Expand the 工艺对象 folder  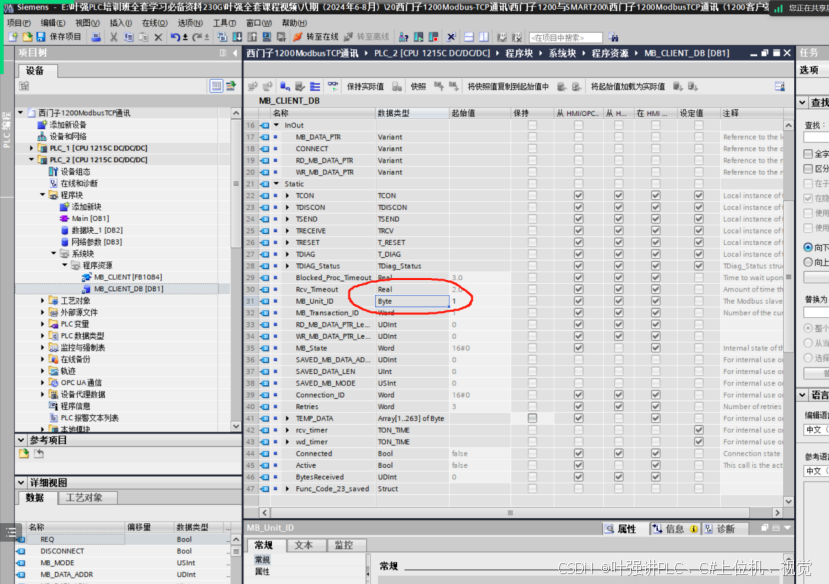coord(43,300)
